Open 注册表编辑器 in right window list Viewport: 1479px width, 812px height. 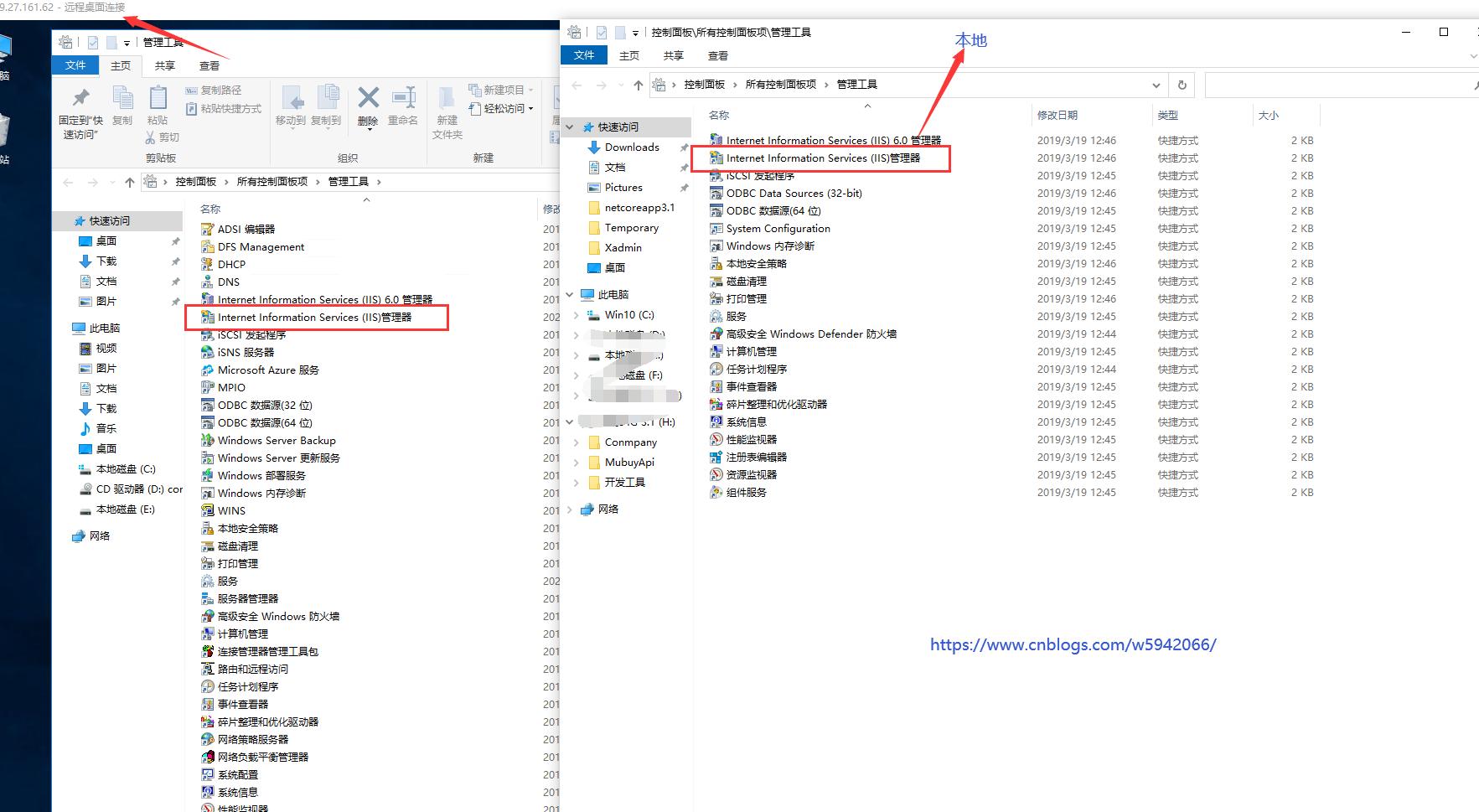[756, 458]
